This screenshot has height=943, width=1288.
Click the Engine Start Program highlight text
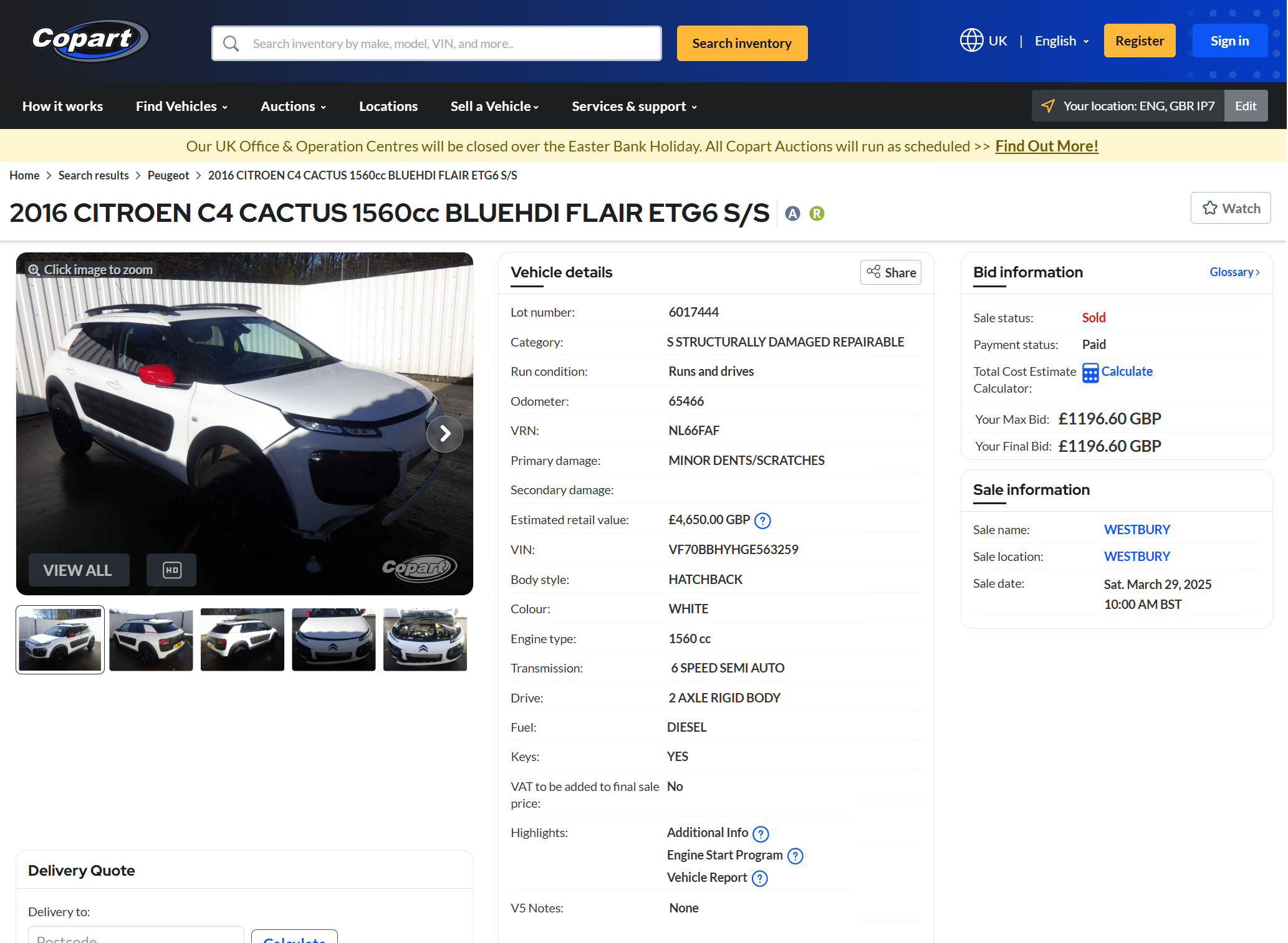pyautogui.click(x=724, y=856)
